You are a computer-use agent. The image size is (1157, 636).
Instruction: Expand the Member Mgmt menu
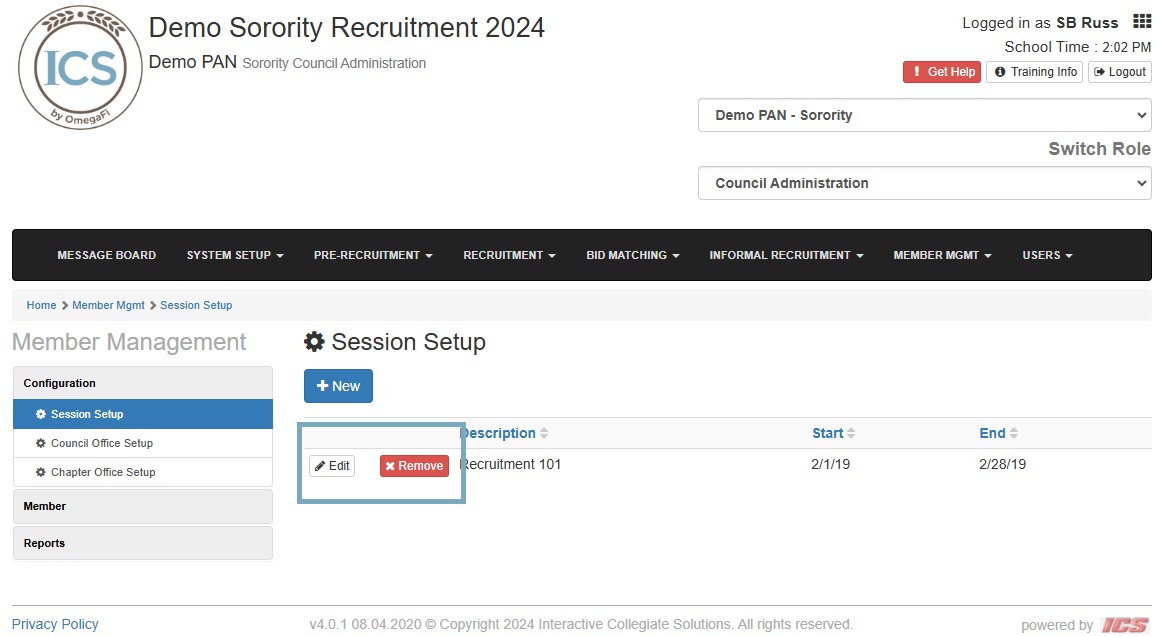tap(941, 255)
